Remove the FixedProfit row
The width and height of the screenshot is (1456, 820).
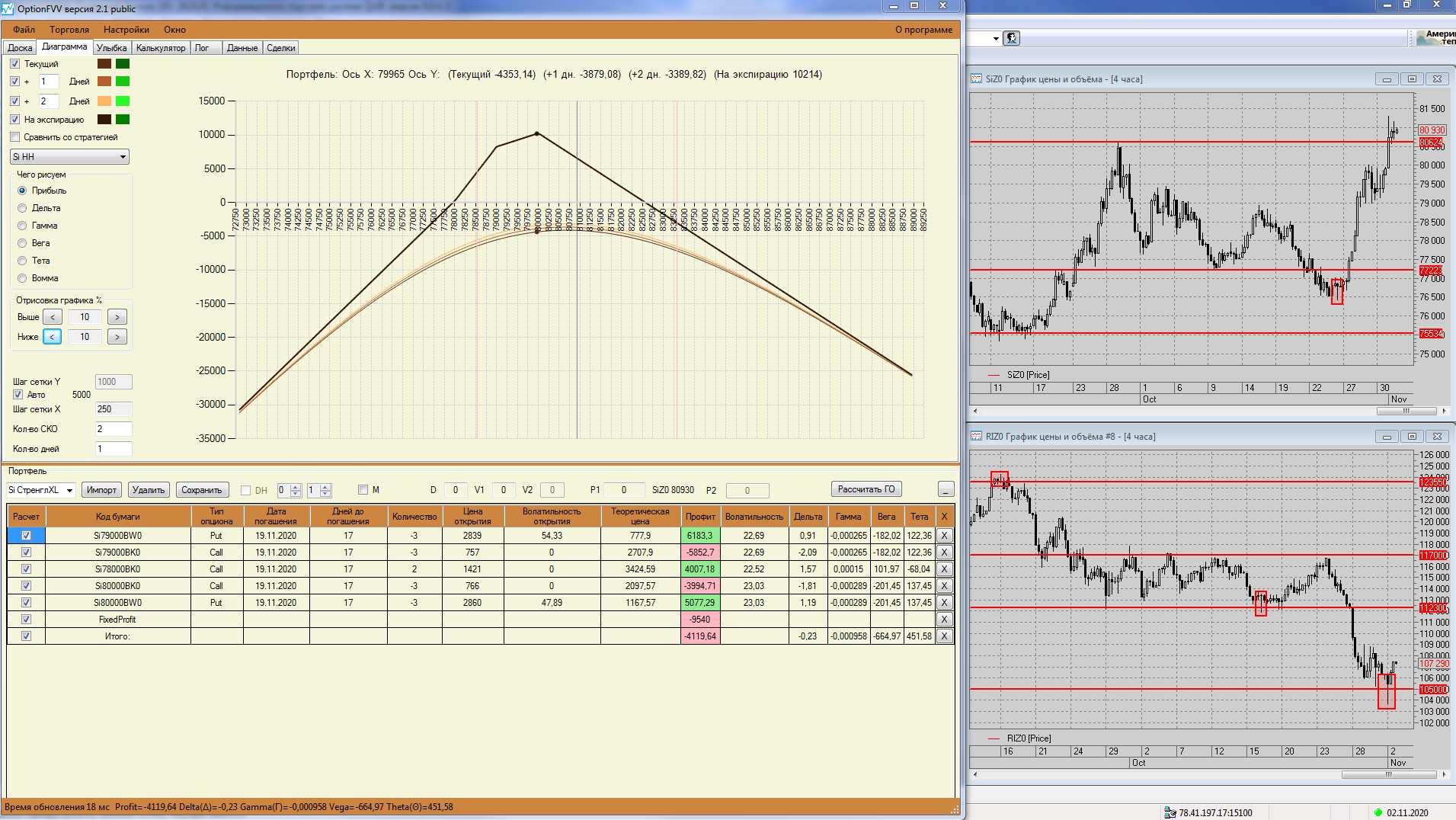click(x=944, y=620)
